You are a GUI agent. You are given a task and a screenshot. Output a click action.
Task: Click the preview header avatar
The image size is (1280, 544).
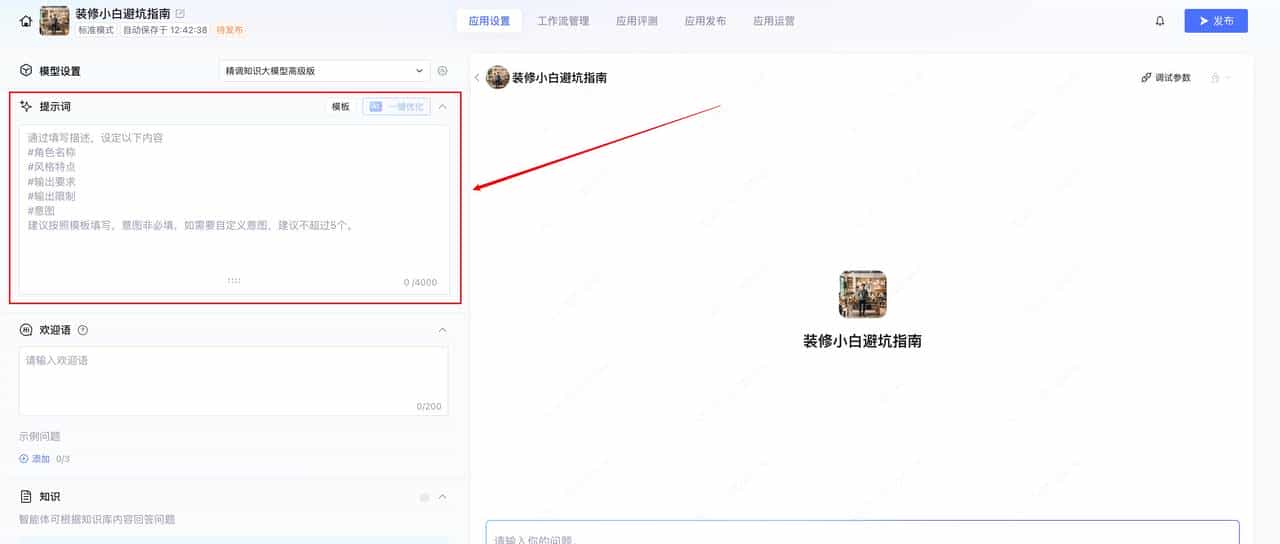pyautogui.click(x=497, y=77)
